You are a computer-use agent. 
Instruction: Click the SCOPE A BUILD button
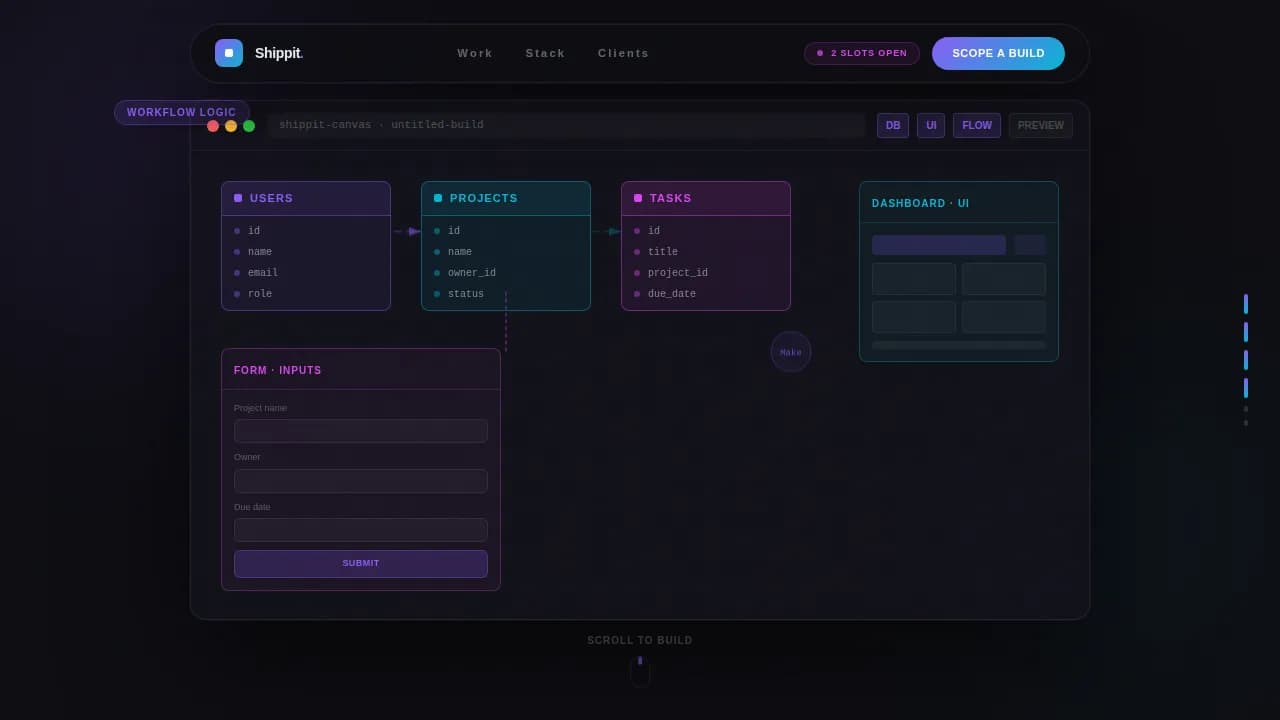[x=998, y=53]
